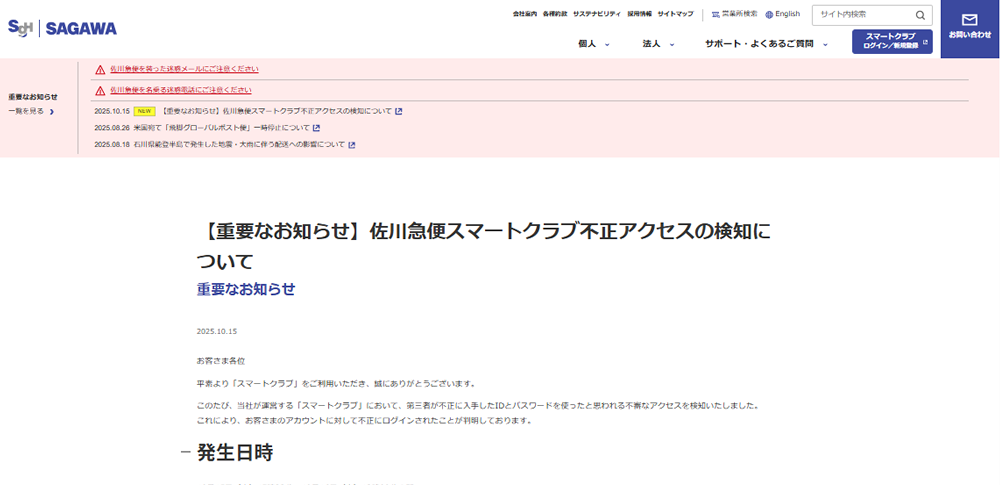Open the 会社案内 menu link
This screenshot has height=485, width=1000.
(525, 14)
